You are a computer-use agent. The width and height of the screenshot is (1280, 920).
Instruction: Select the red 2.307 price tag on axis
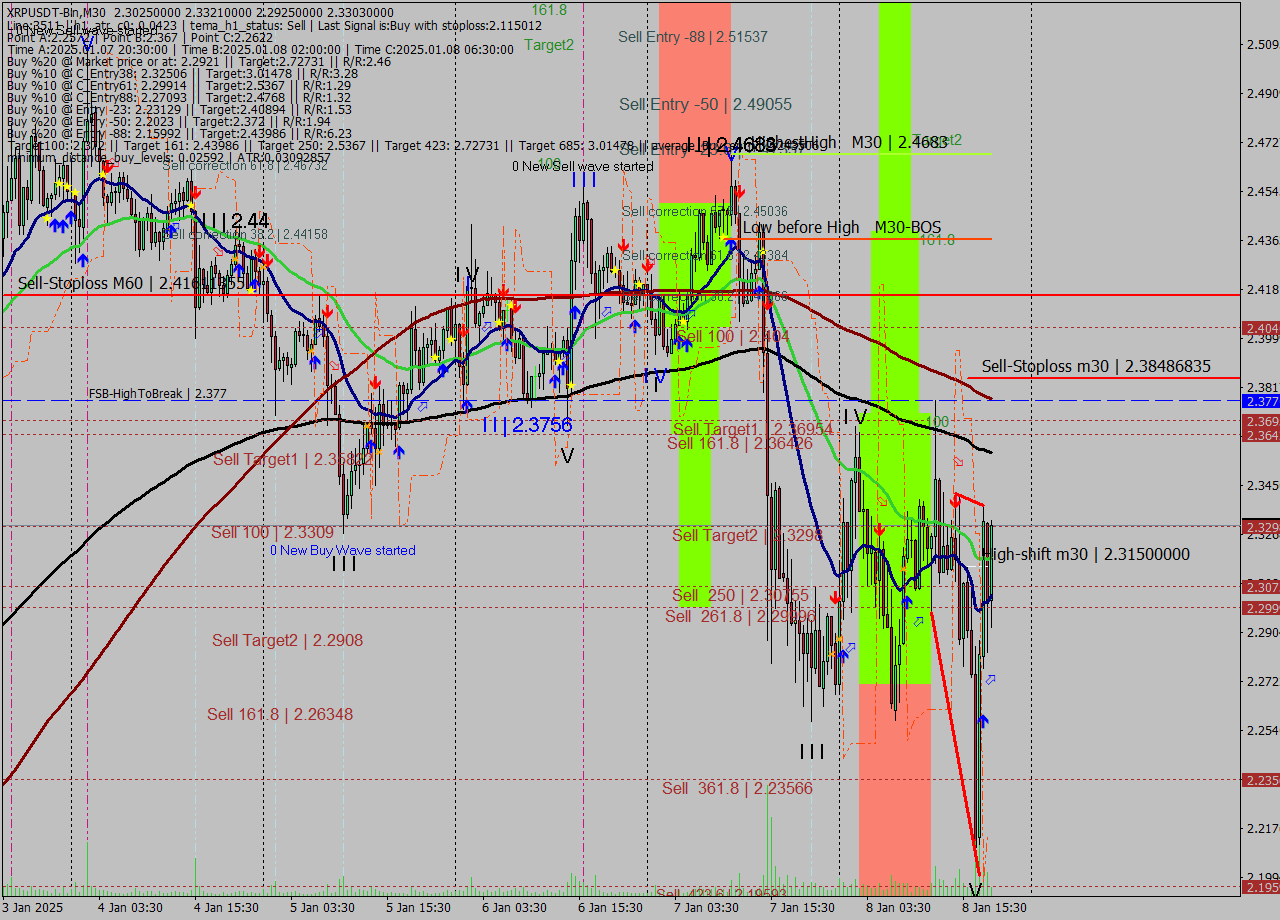click(x=1260, y=586)
